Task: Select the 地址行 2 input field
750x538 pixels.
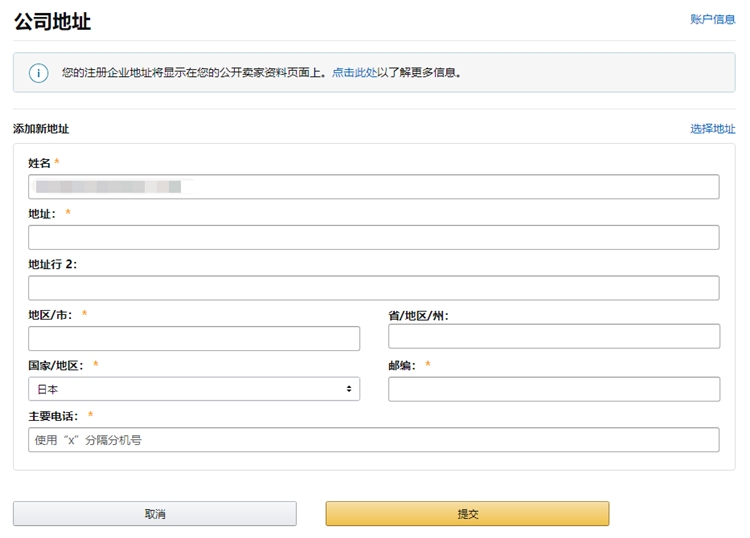Action: [x=374, y=288]
